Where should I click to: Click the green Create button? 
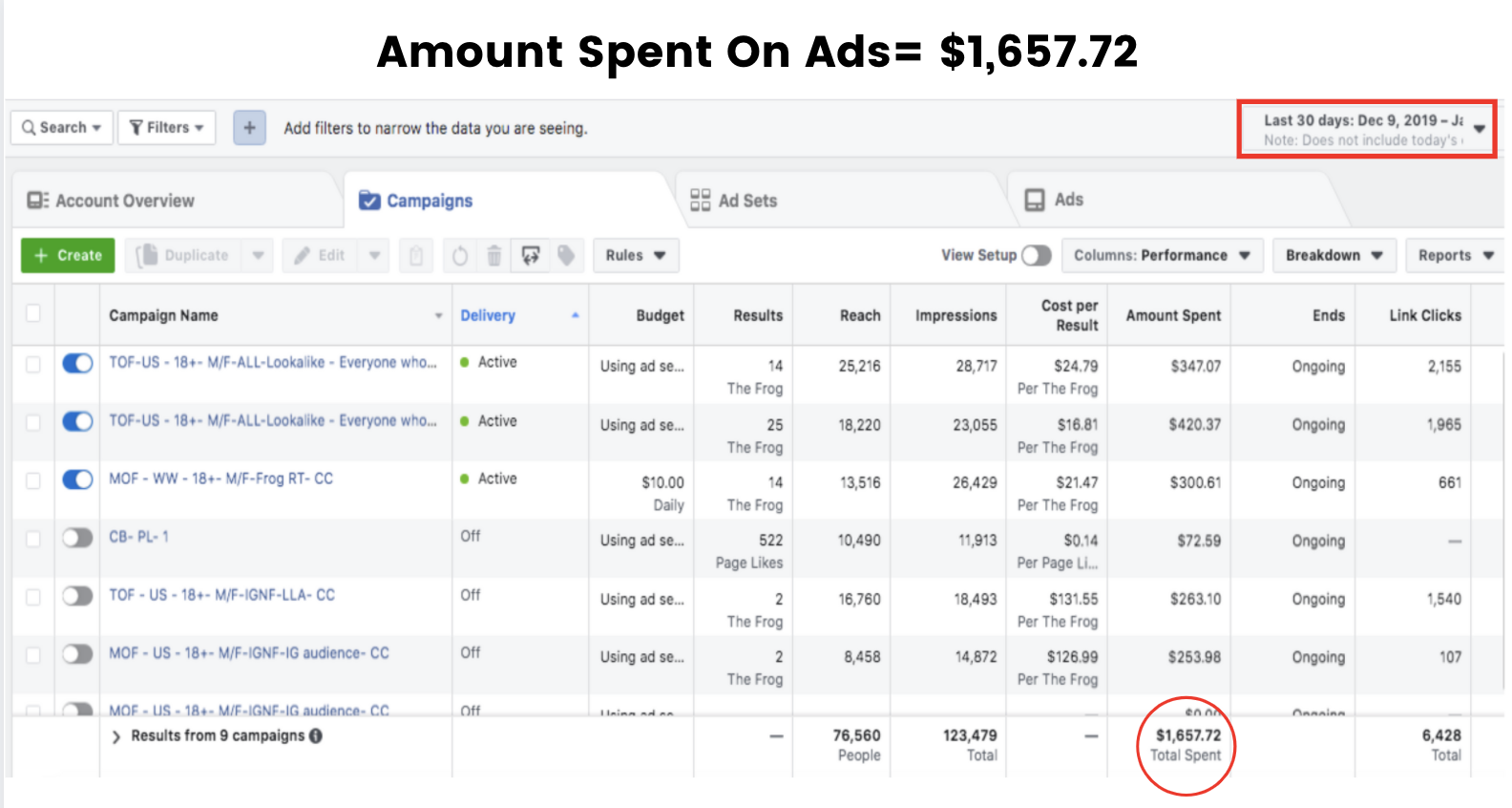point(68,255)
